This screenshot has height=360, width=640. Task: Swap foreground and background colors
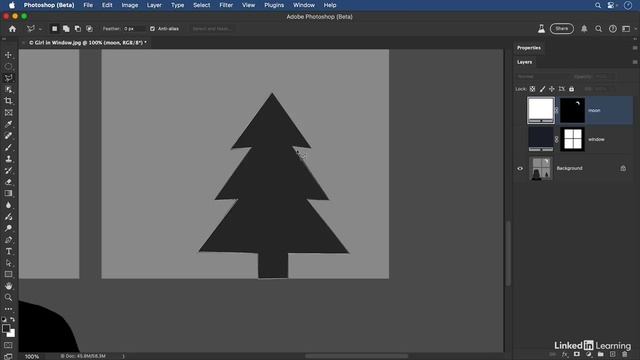pos(13,320)
